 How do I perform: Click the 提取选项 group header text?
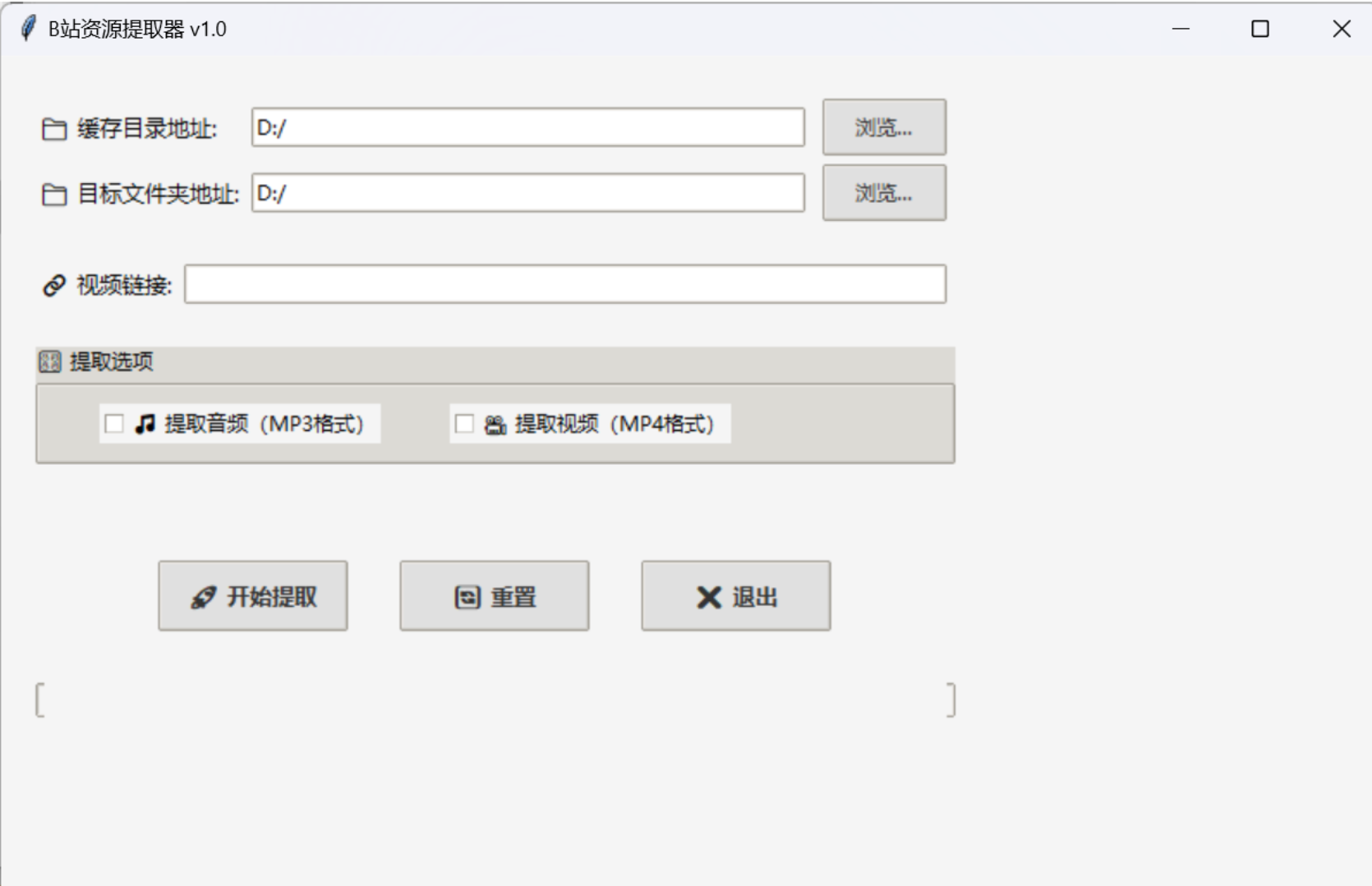click(x=111, y=362)
